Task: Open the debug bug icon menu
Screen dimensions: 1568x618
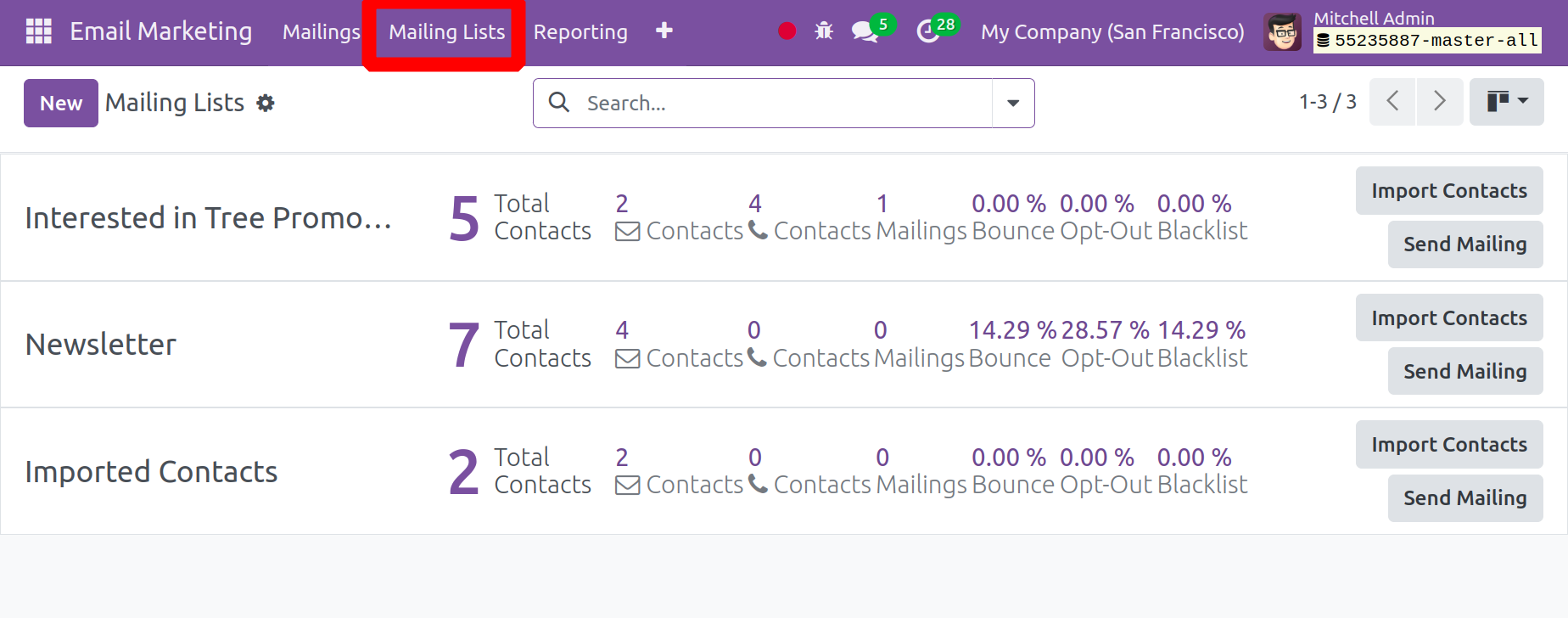Action: pyautogui.click(x=824, y=31)
